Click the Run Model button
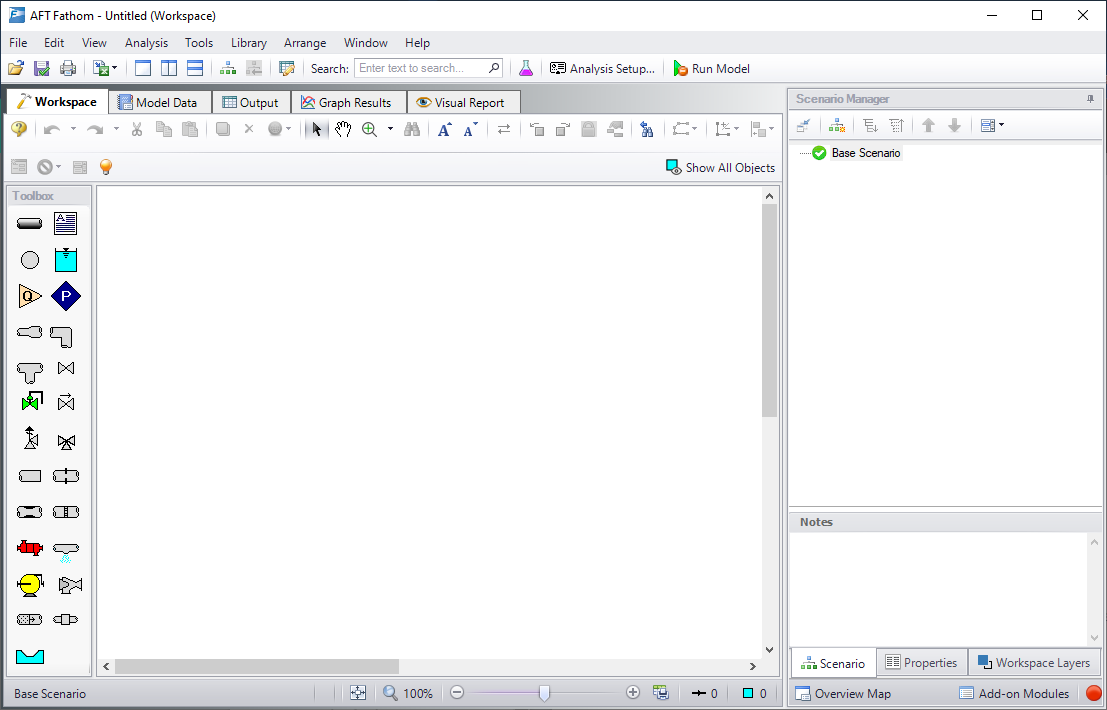This screenshot has width=1107, height=710. tap(711, 69)
